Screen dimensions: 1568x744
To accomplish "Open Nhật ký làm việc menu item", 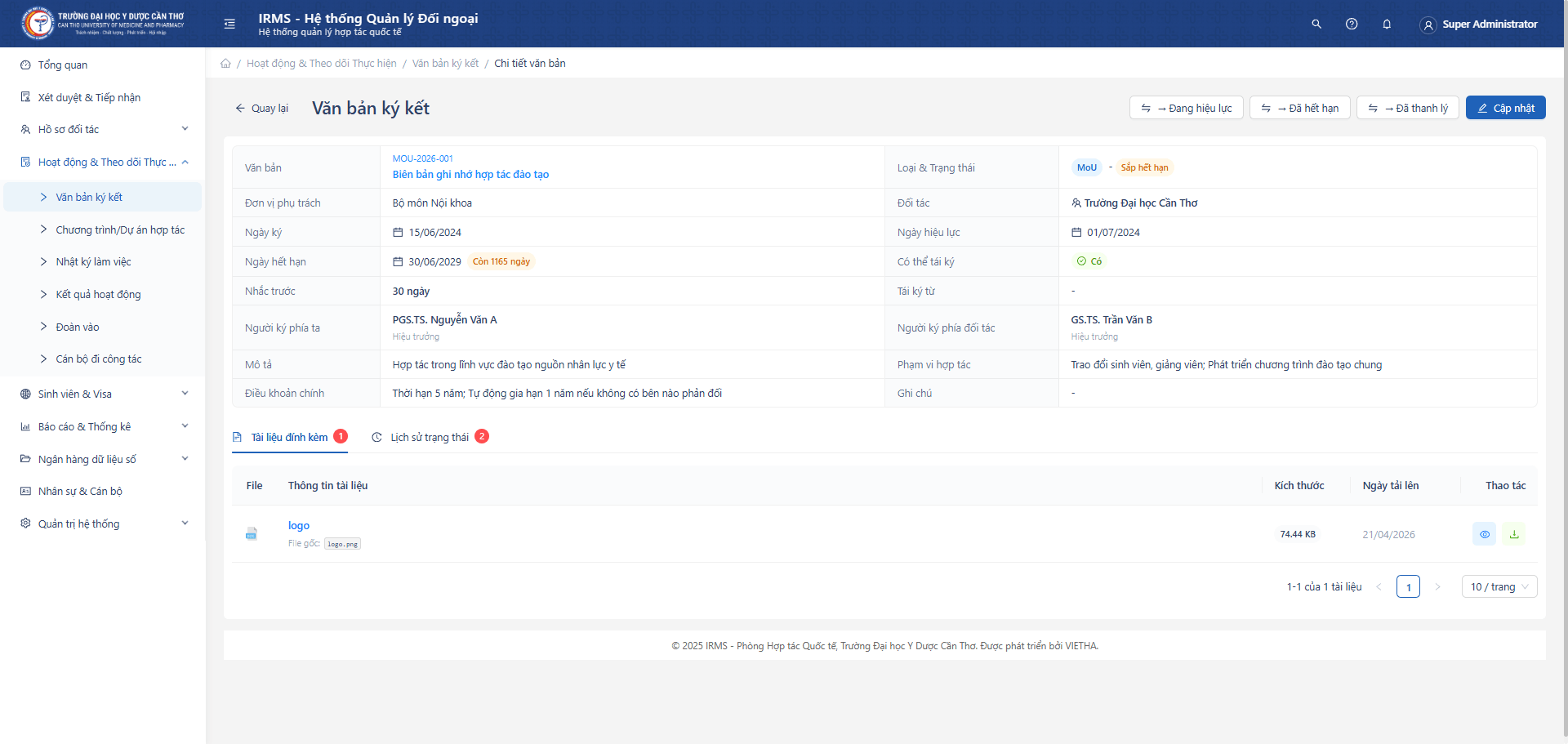I will pos(93,262).
